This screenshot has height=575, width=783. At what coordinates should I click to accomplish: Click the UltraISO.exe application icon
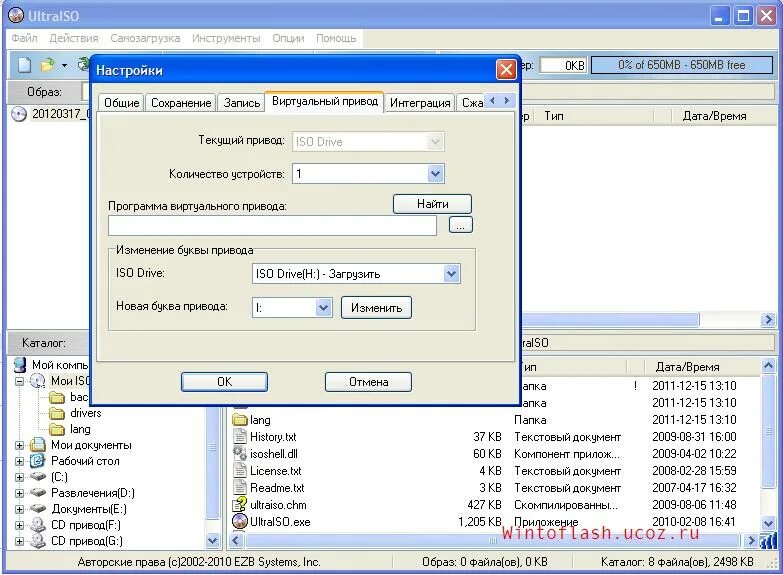tap(240, 522)
